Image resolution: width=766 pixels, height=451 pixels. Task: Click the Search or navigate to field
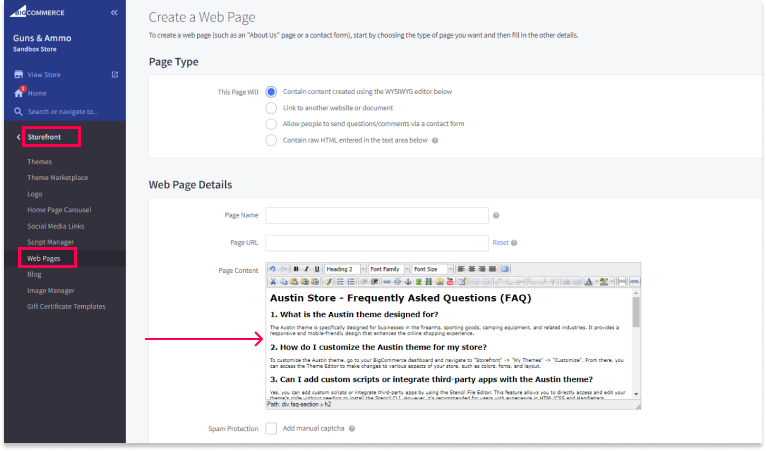point(63,112)
